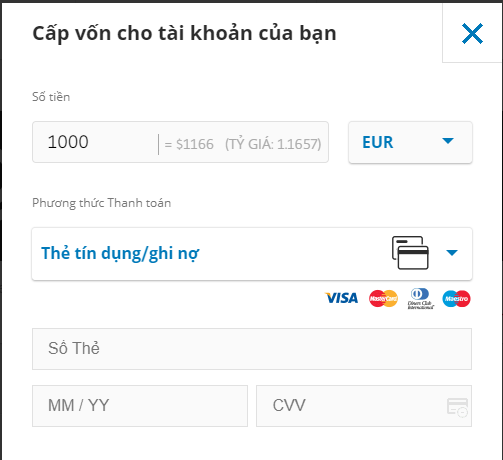
Task: Focus the MM / YY expiry field
Action: [x=140, y=406]
